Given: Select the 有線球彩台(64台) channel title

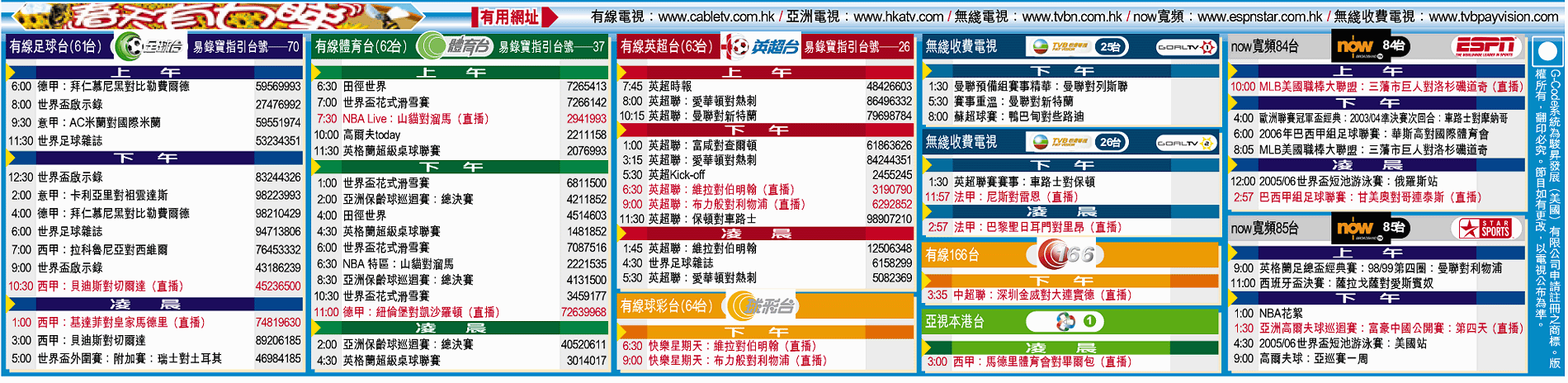Looking at the screenshot, I should (667, 306).
